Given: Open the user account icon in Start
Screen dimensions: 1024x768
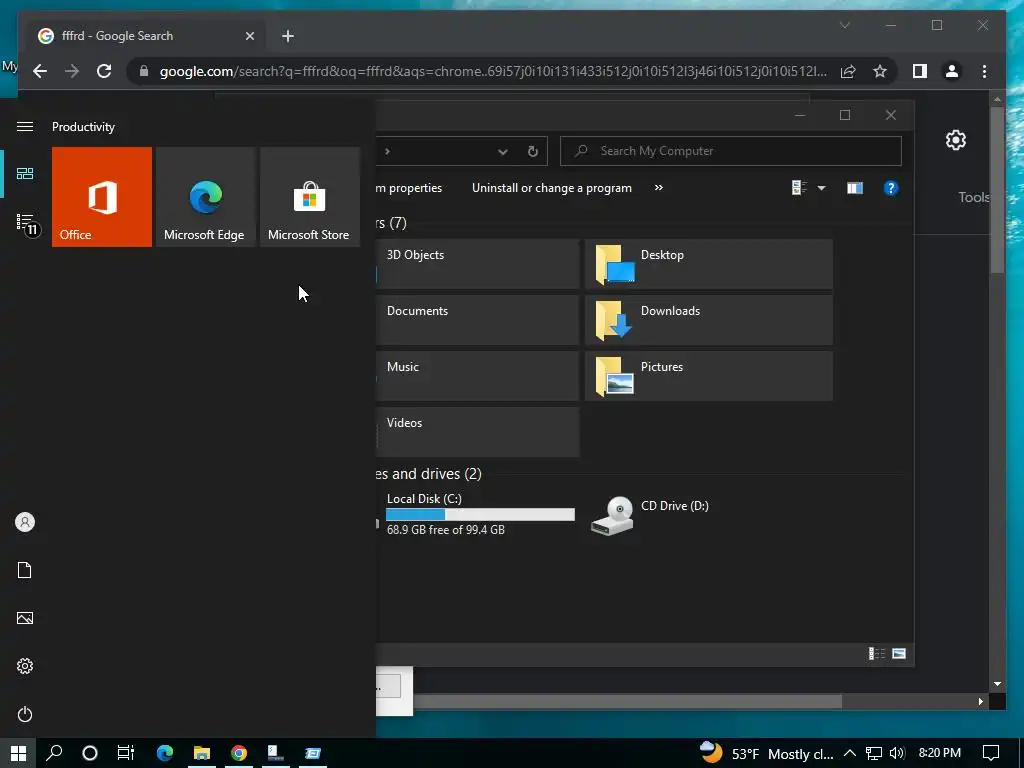Looking at the screenshot, I should point(25,522).
